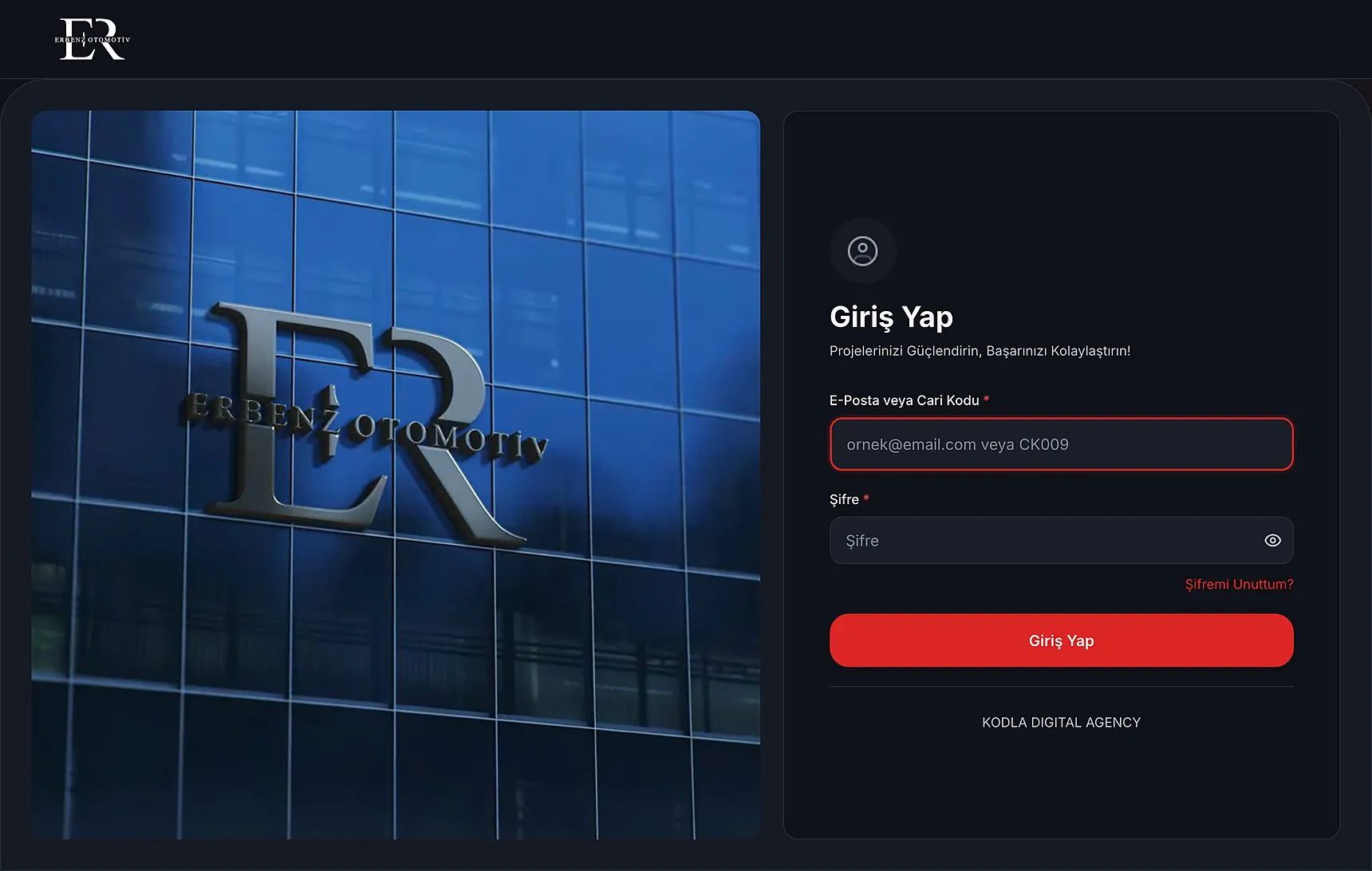This screenshot has height=871, width=1372.
Task: Open the Şifremi Unuttum? link
Action: [1239, 584]
